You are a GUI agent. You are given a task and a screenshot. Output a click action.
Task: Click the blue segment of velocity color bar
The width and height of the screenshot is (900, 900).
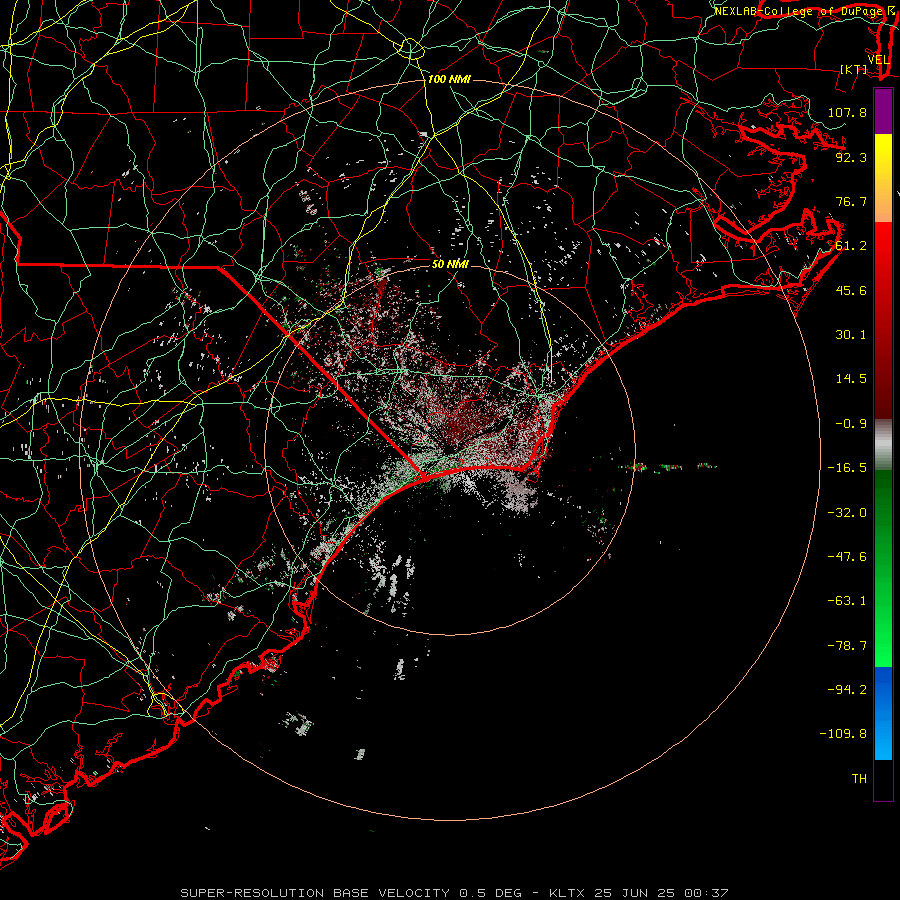point(883,713)
